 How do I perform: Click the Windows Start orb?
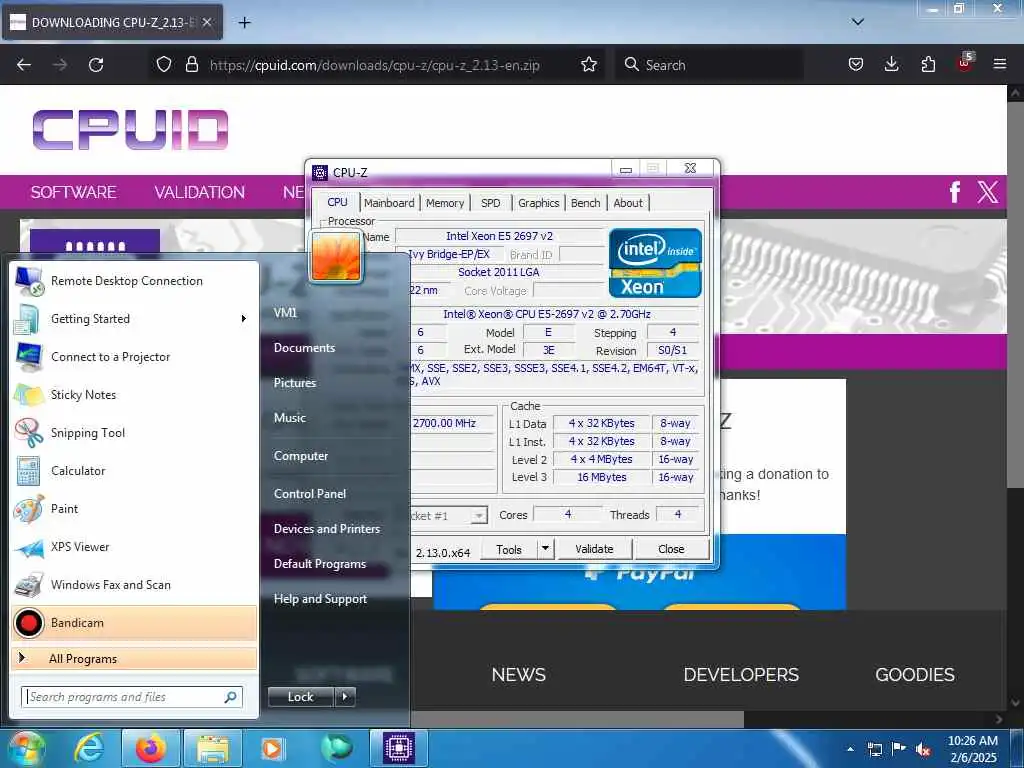coord(26,748)
